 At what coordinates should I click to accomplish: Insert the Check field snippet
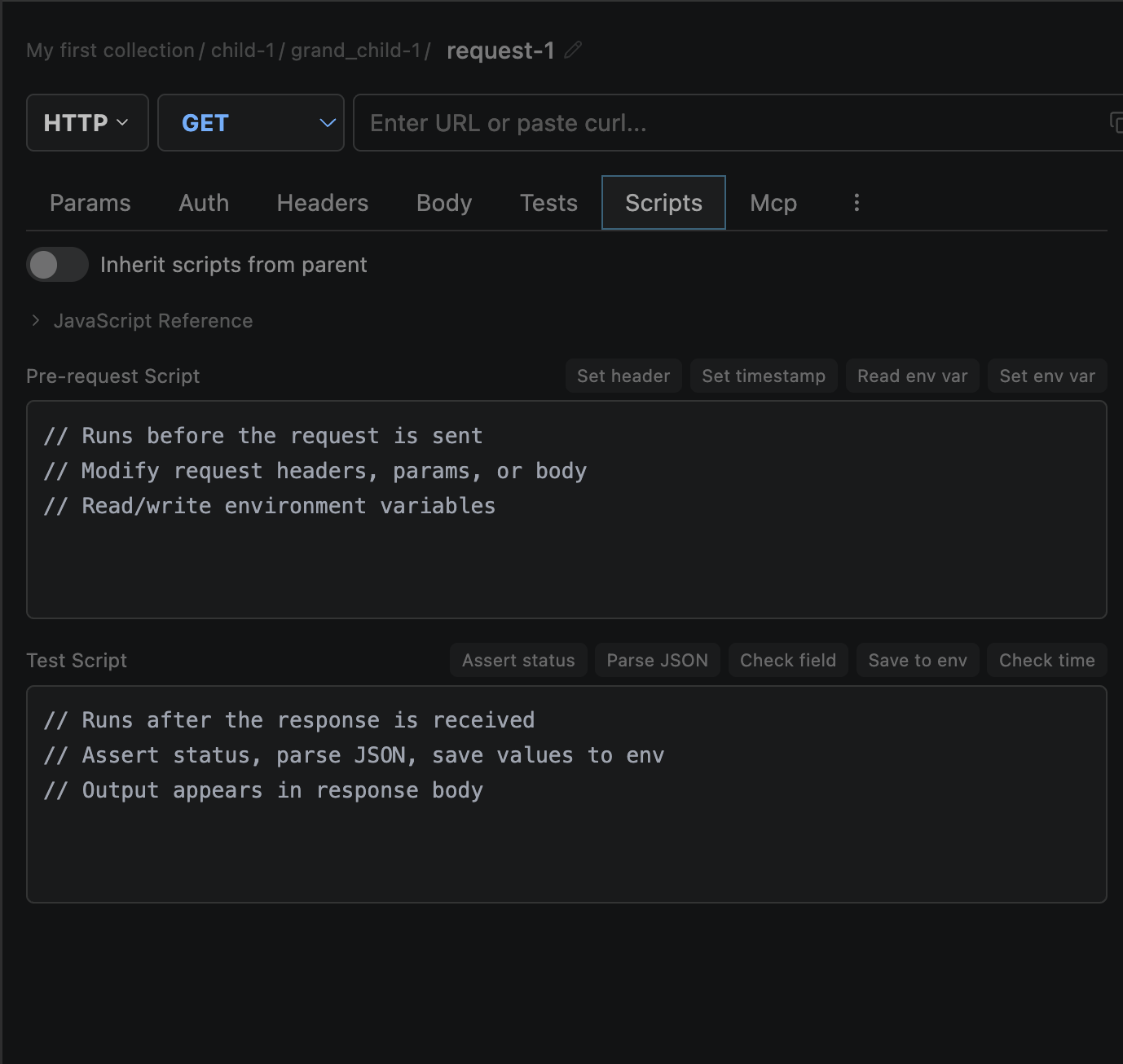[x=788, y=661]
